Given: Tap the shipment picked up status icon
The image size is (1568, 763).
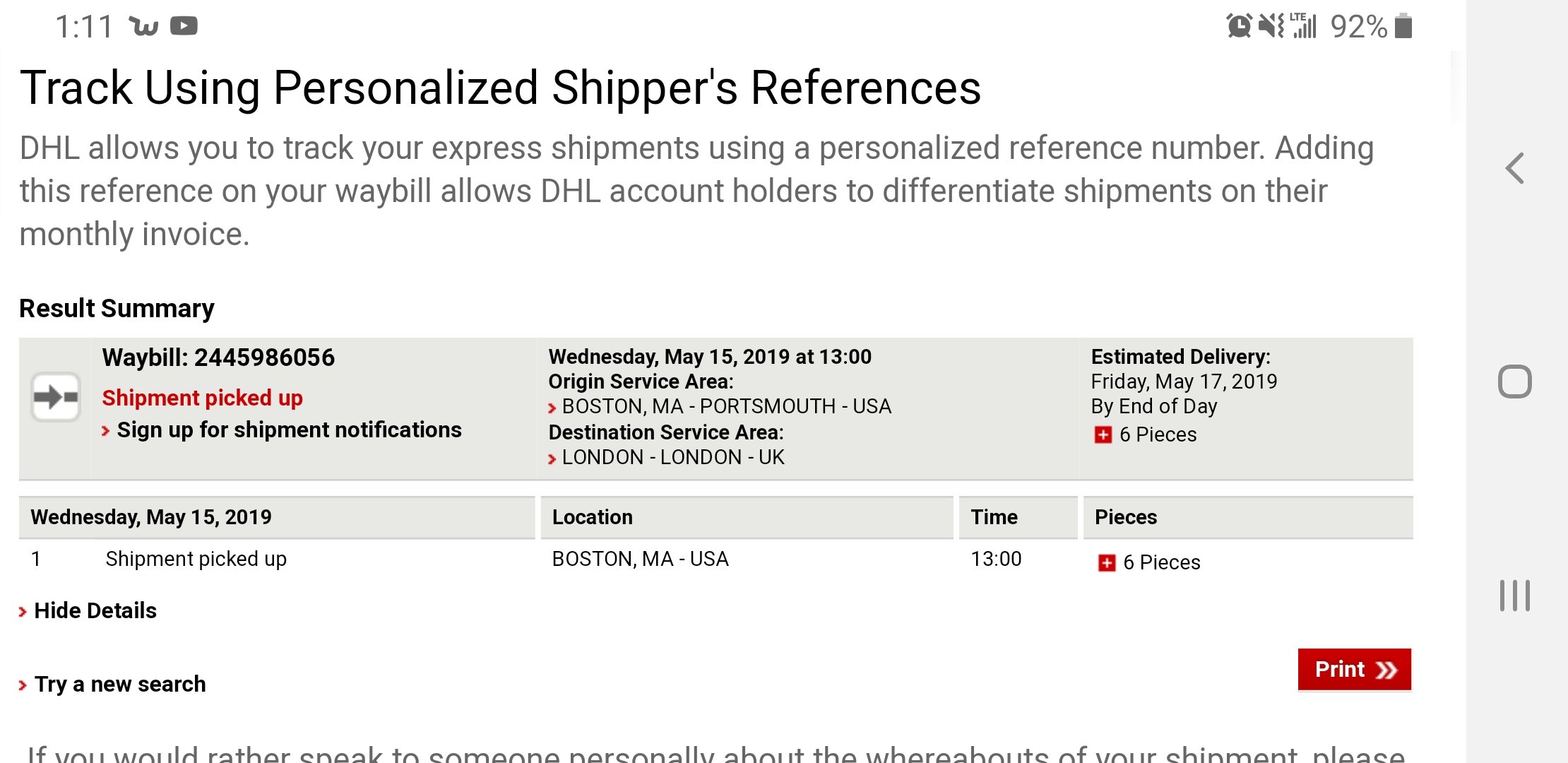Looking at the screenshot, I should [x=56, y=397].
